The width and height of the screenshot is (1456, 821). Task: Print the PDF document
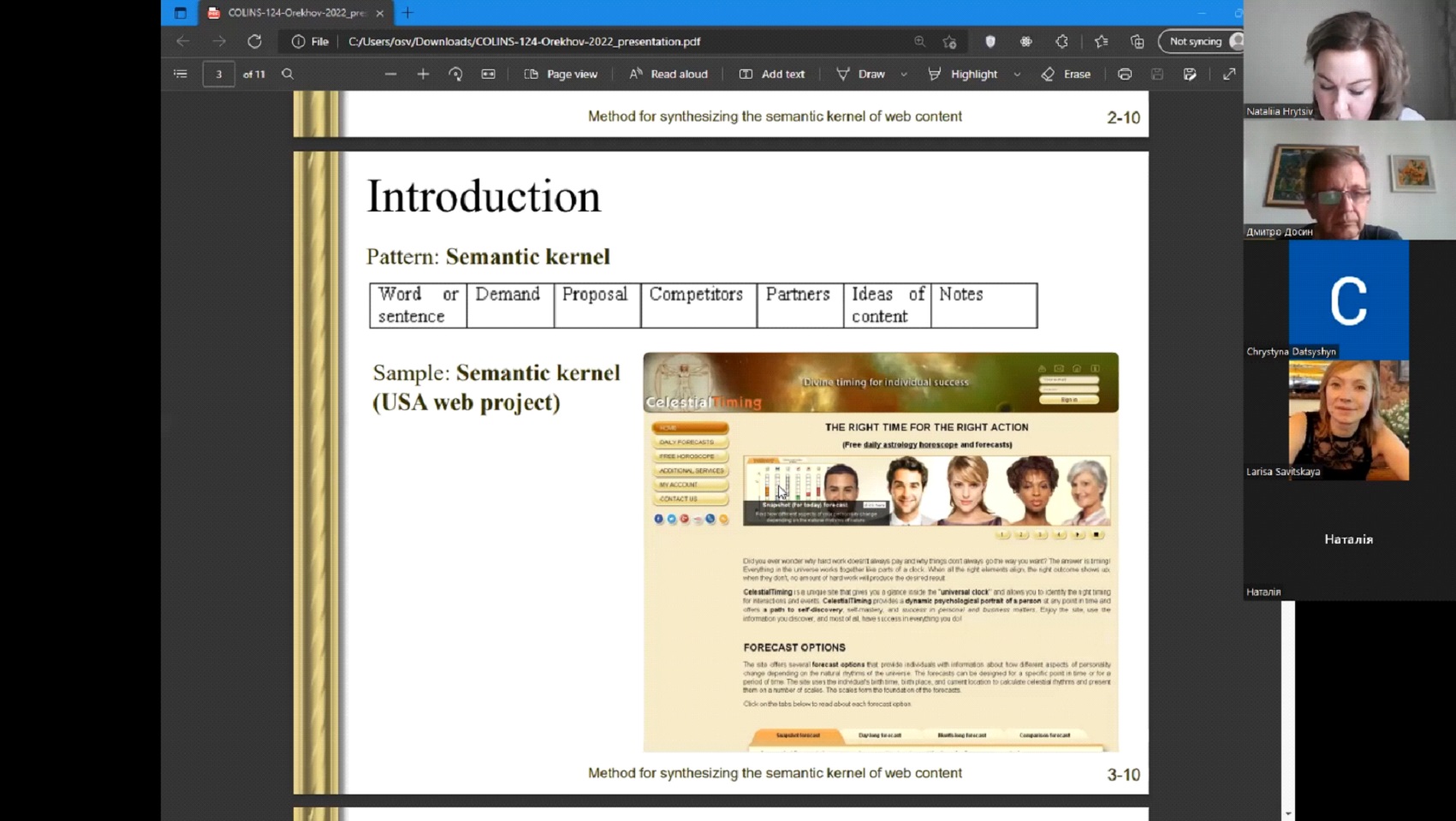pyautogui.click(x=1125, y=74)
